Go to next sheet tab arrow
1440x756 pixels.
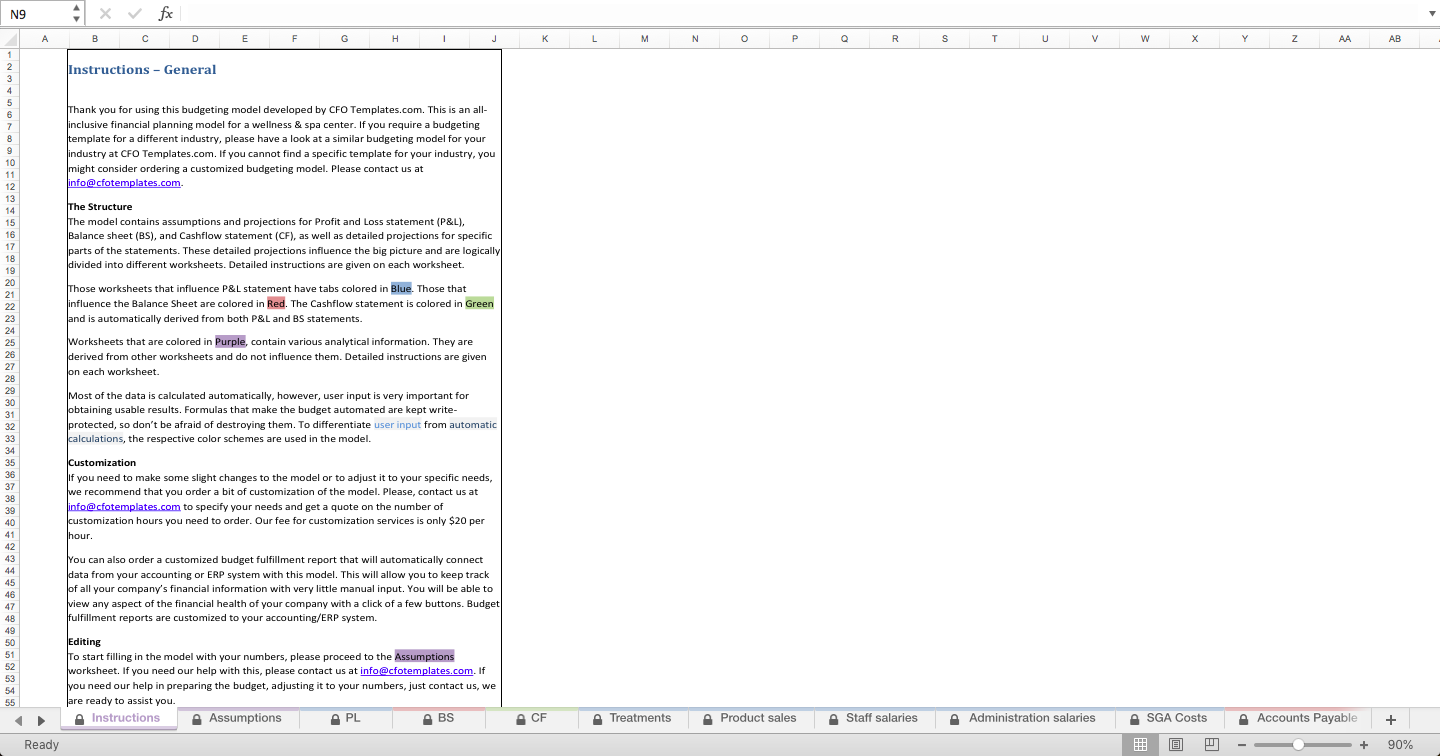(x=41, y=719)
